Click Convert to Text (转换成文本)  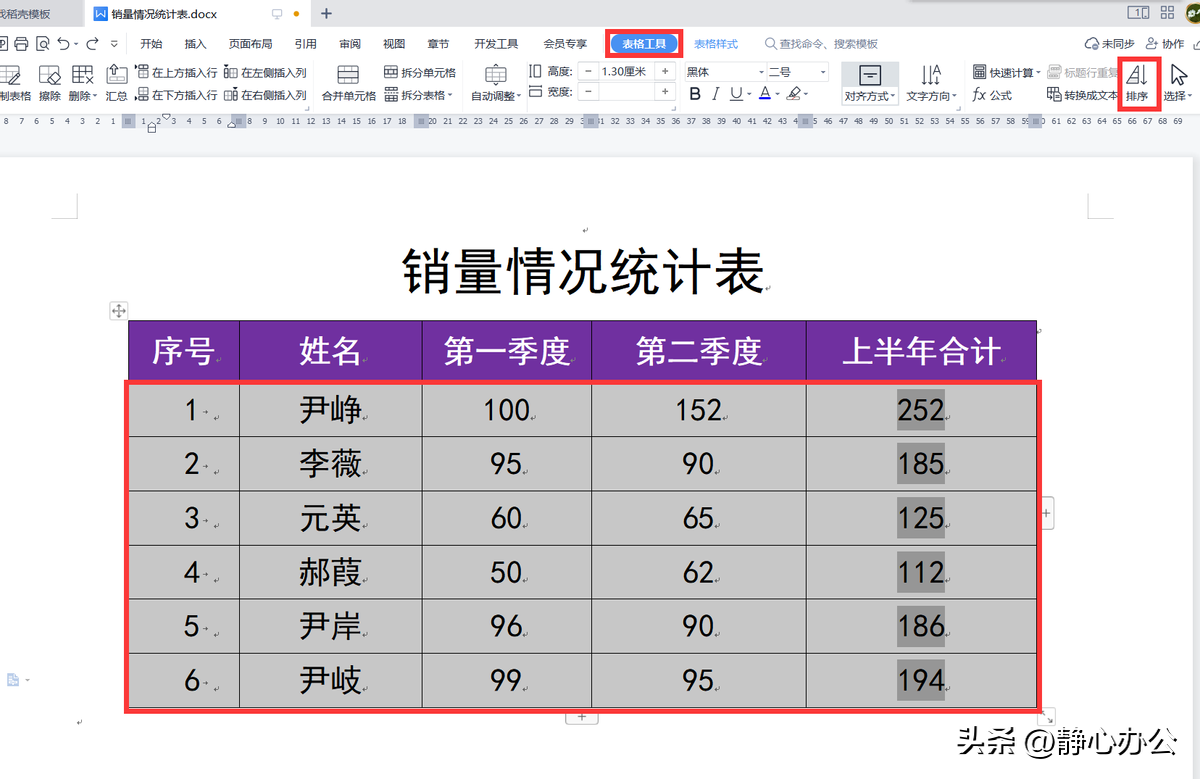(1082, 95)
